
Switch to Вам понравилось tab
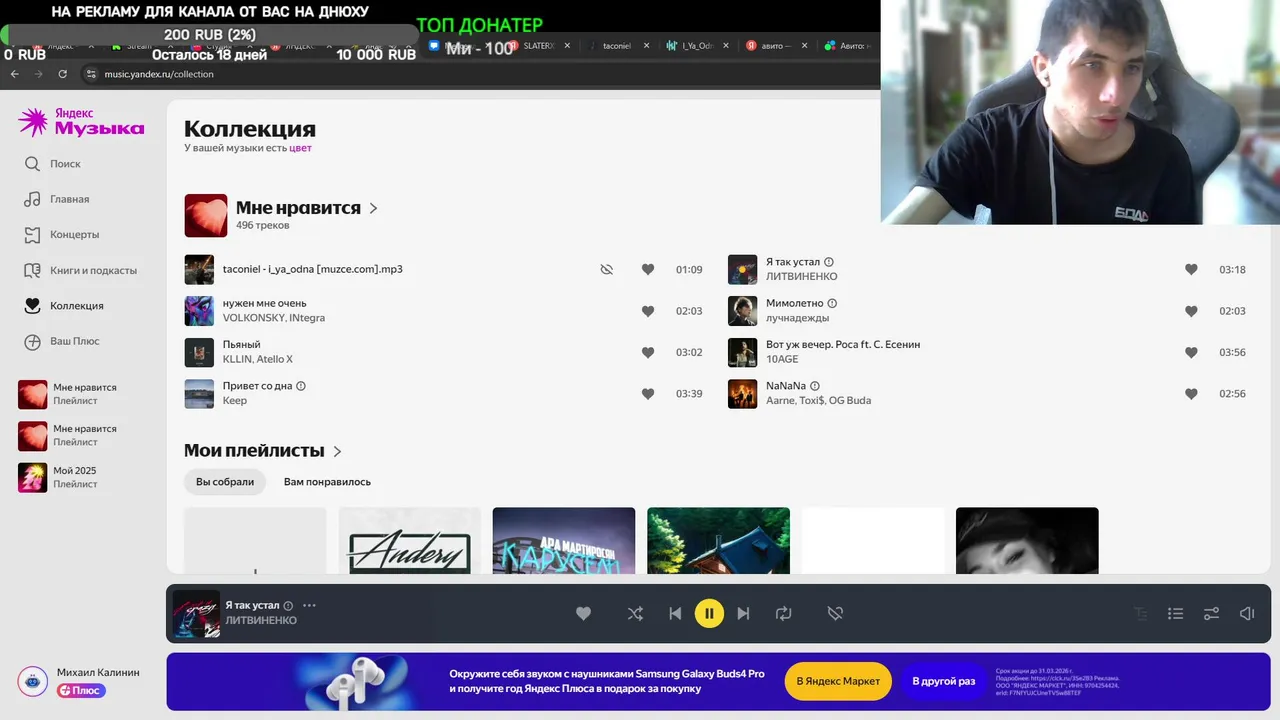(327, 482)
